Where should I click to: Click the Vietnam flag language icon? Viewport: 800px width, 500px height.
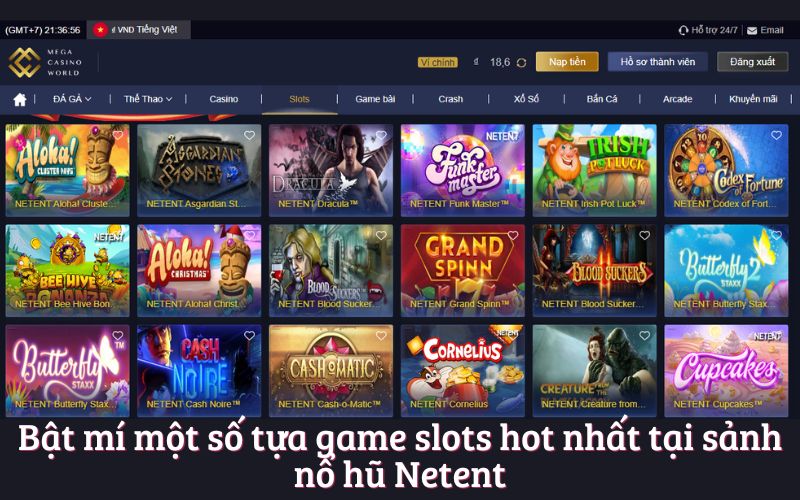(100, 30)
